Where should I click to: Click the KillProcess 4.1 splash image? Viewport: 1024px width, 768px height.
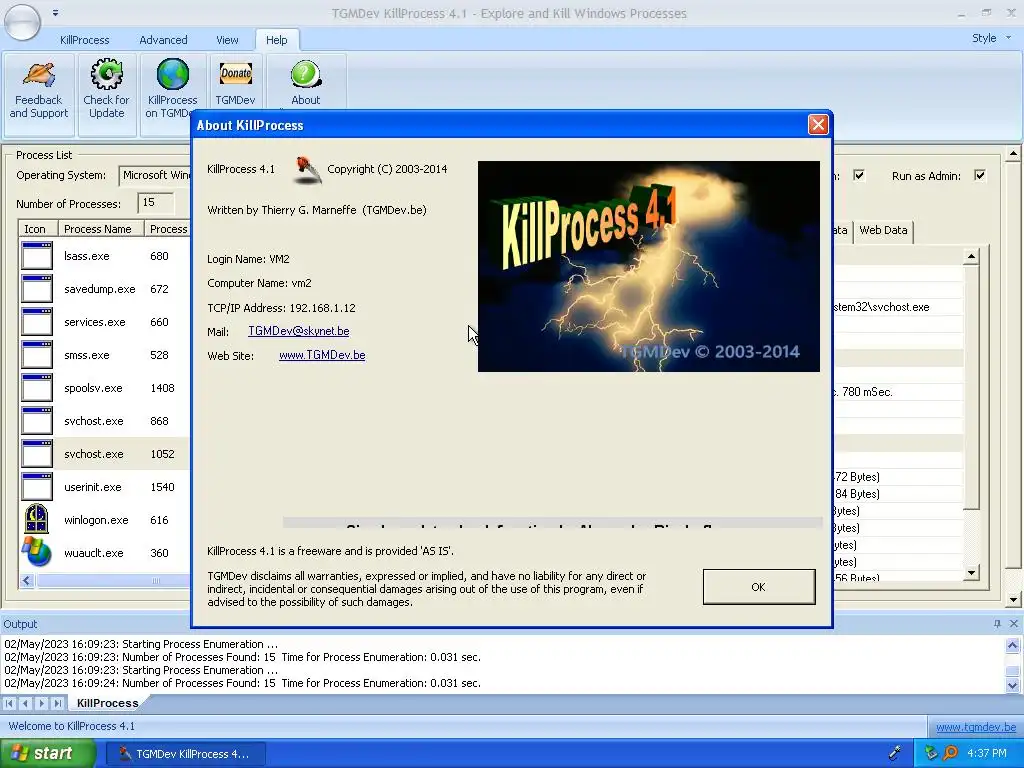pos(648,266)
